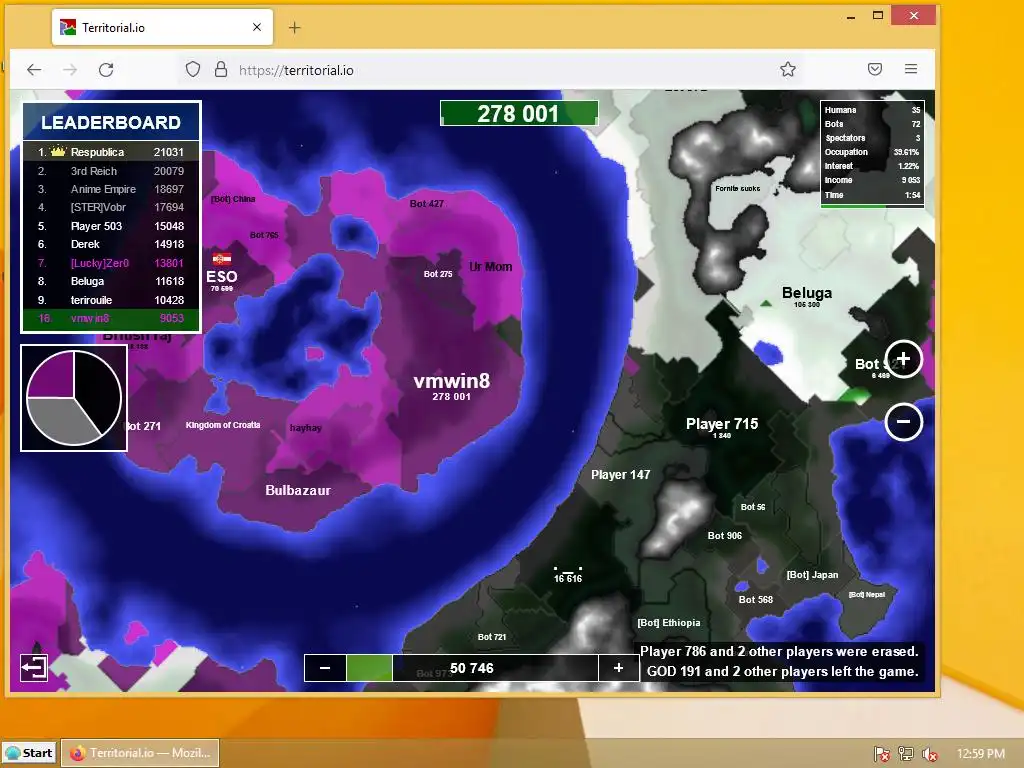Click Bot 568 territory label
The height and width of the screenshot is (768, 1024).
[756, 600]
